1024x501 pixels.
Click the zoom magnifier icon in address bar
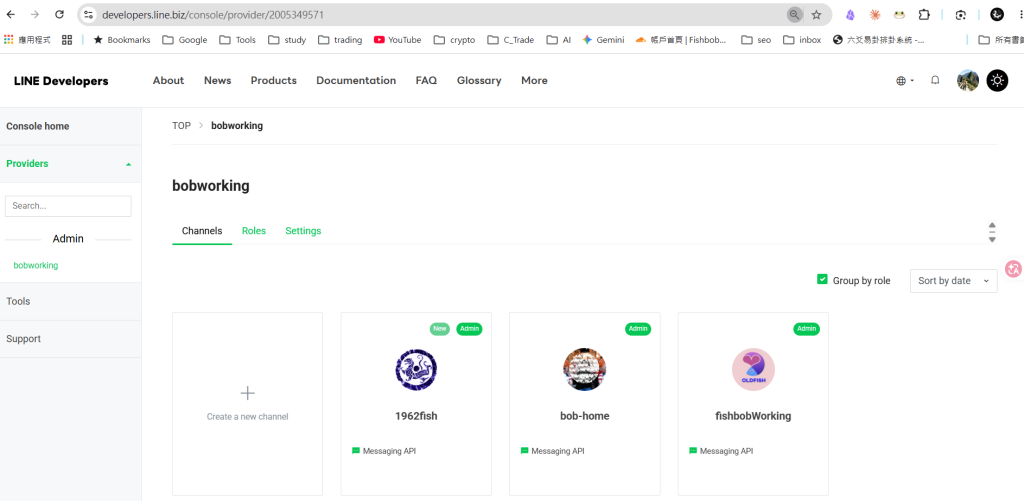click(x=794, y=14)
